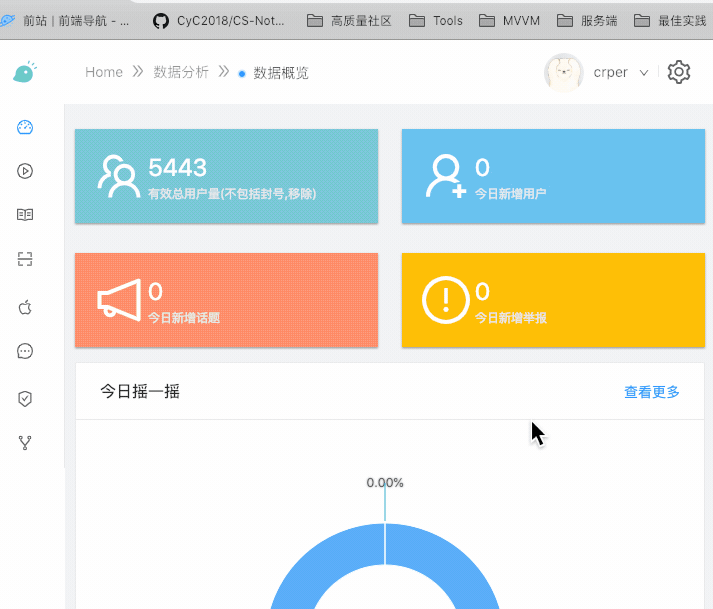Click the 今日新增举报 card label
This screenshot has width=713, height=609.
click(511, 317)
